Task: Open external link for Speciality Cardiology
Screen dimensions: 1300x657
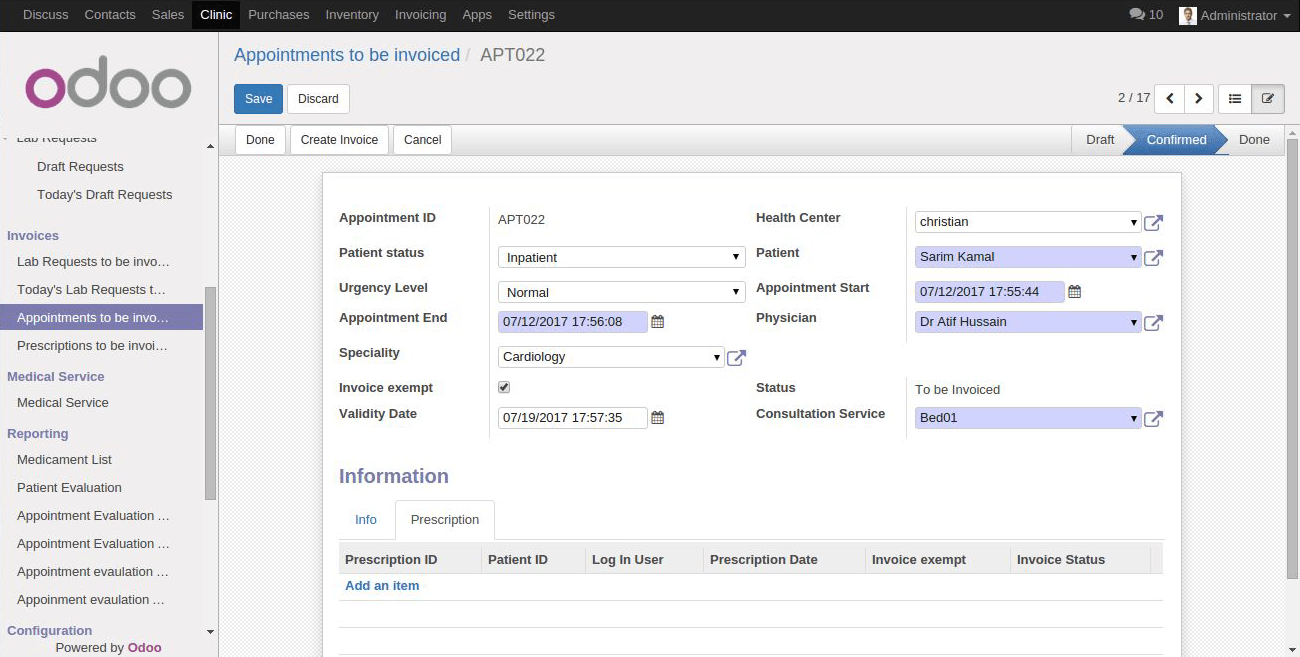Action: click(736, 358)
